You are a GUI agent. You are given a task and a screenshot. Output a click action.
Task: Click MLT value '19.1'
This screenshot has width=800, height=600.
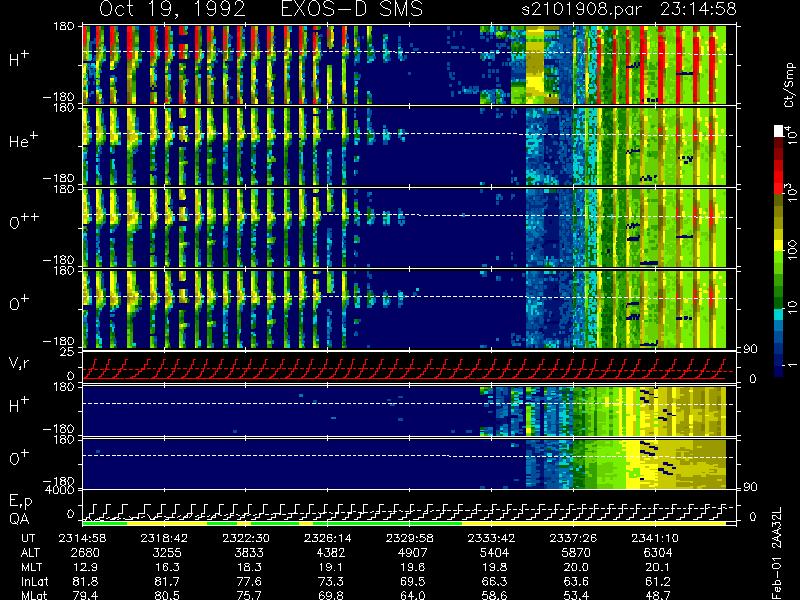point(331,567)
